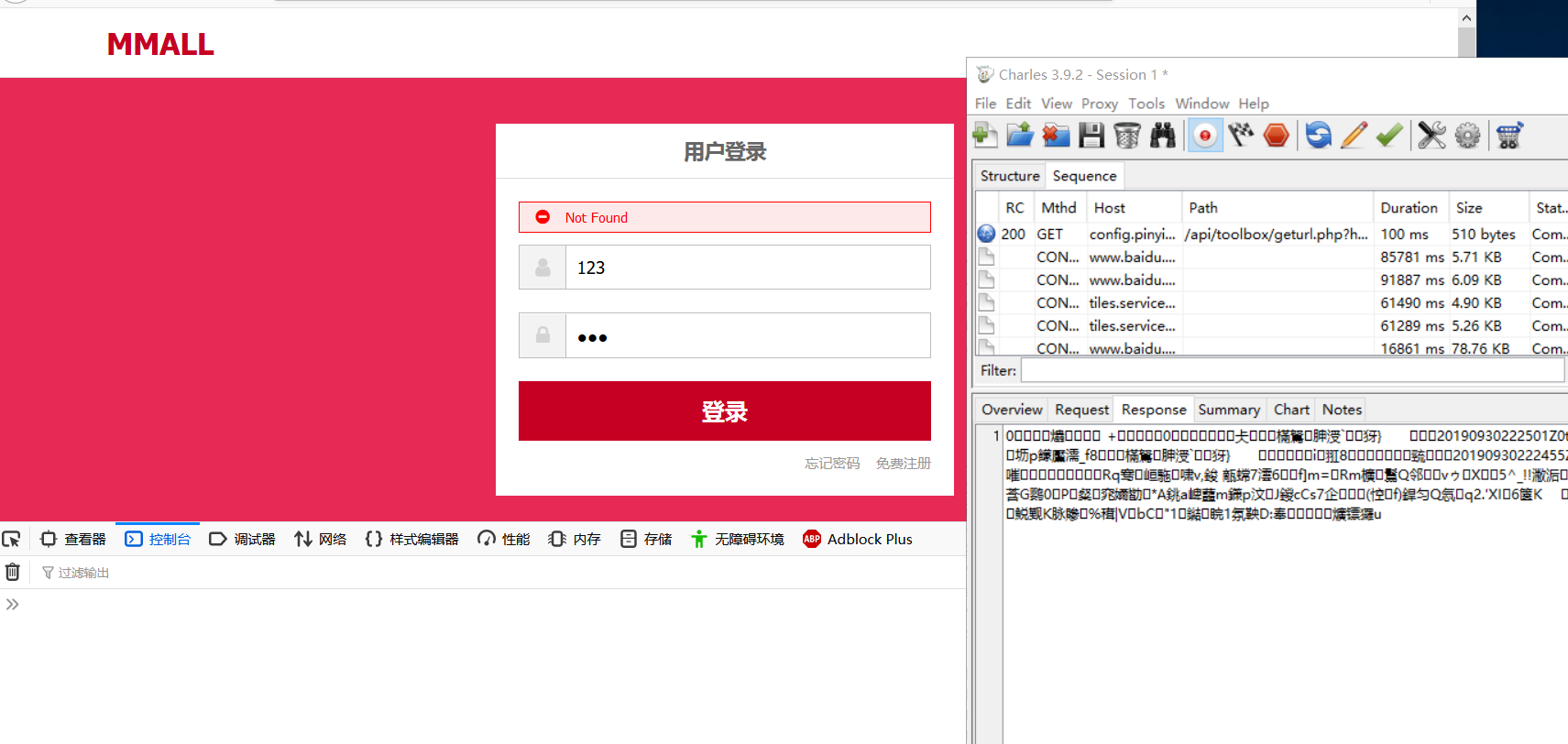Clear session using trash bin icon

click(x=1127, y=136)
